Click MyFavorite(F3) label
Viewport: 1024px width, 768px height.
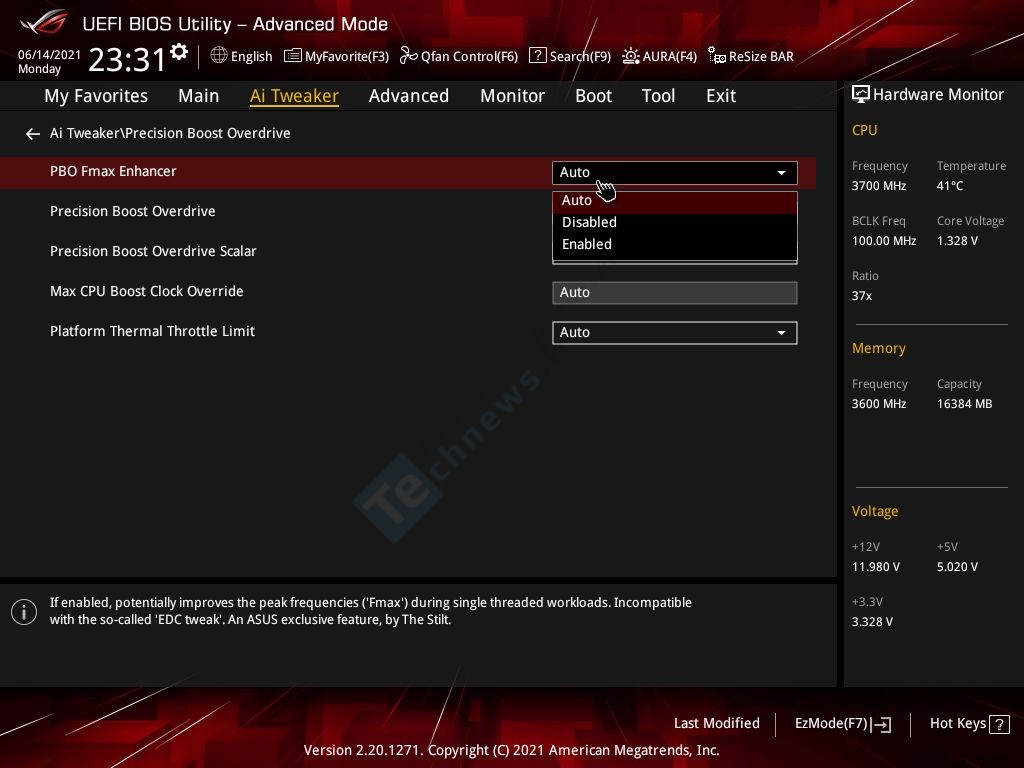[x=347, y=56]
